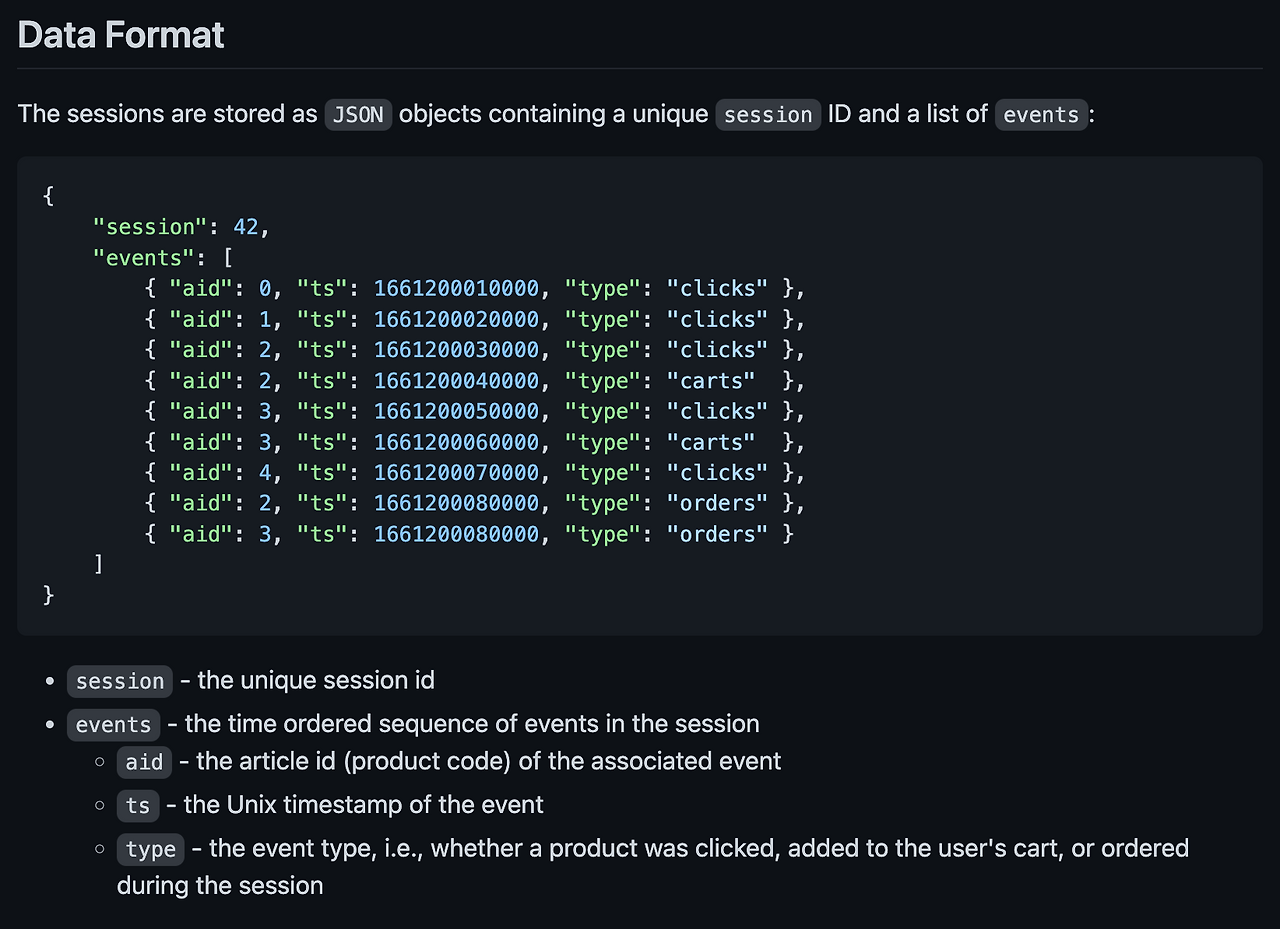Click the events code tag in intro sentence
This screenshot has width=1280, height=929.
[1041, 115]
